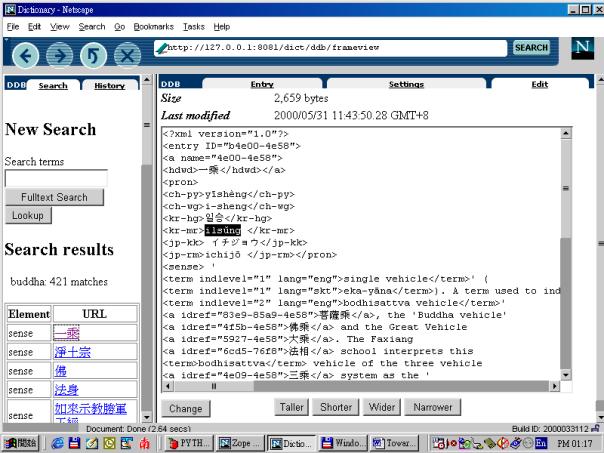Click the SEARCH button next to URL bar
Image resolution: width=604 pixels, height=453 pixels.
pos(531,48)
